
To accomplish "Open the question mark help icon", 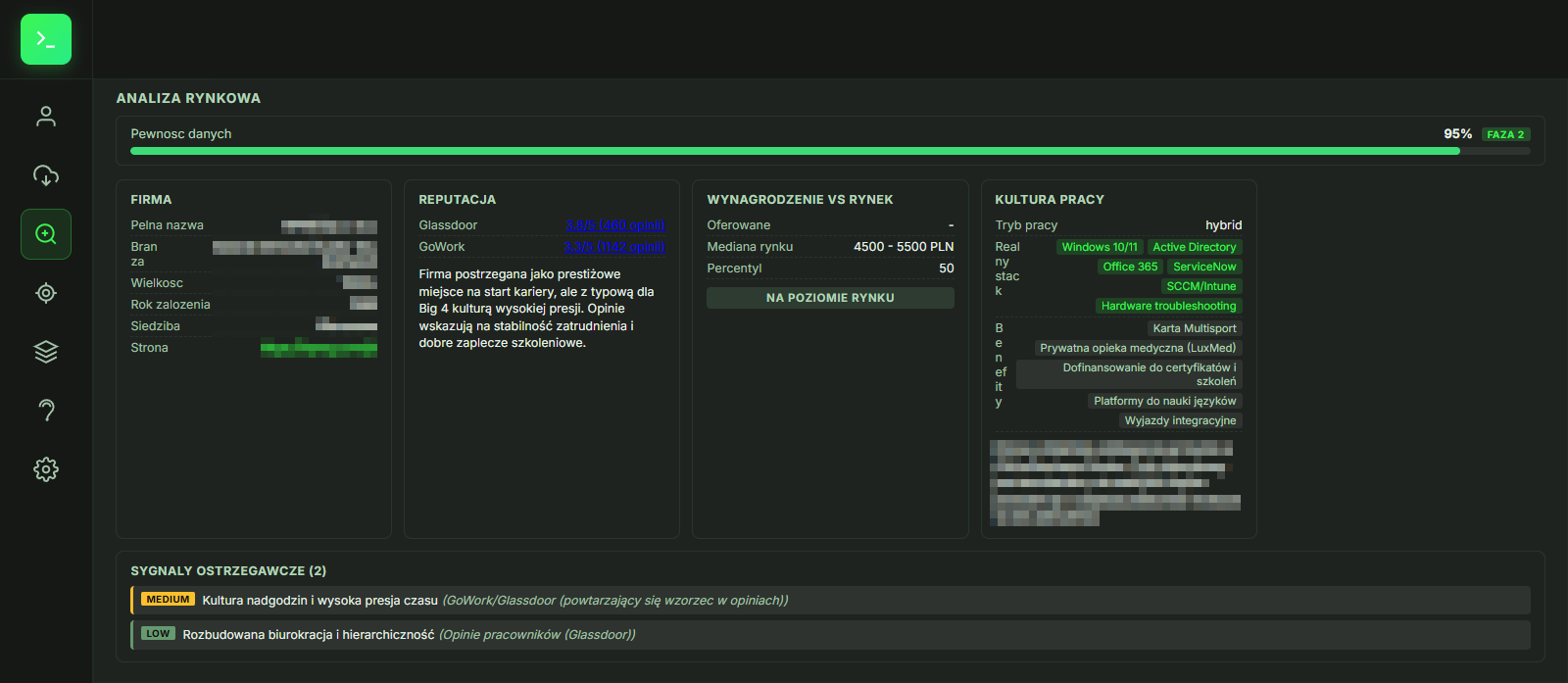I will click(46, 411).
